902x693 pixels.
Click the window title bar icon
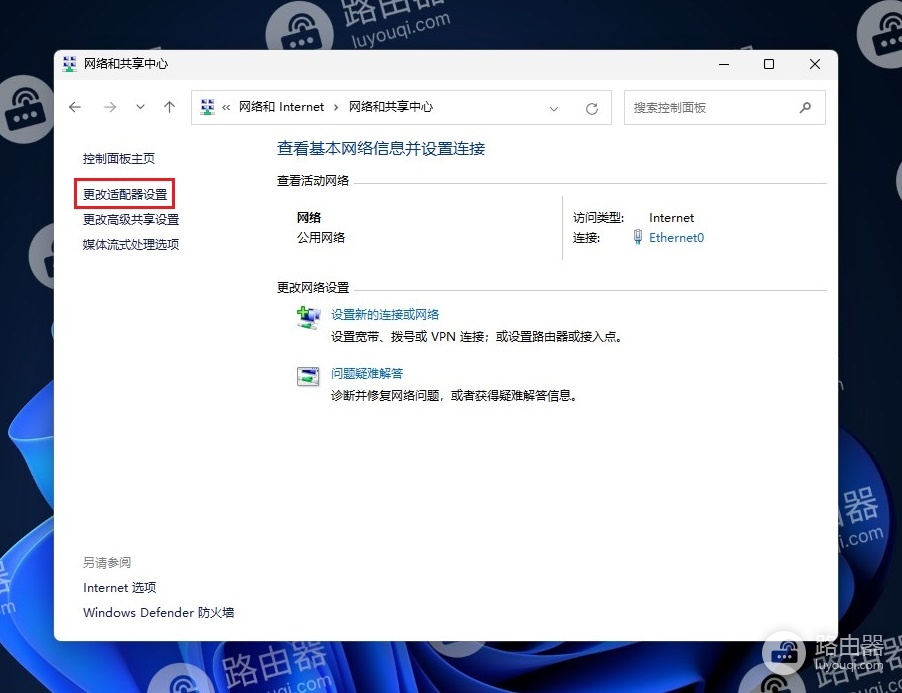70,64
